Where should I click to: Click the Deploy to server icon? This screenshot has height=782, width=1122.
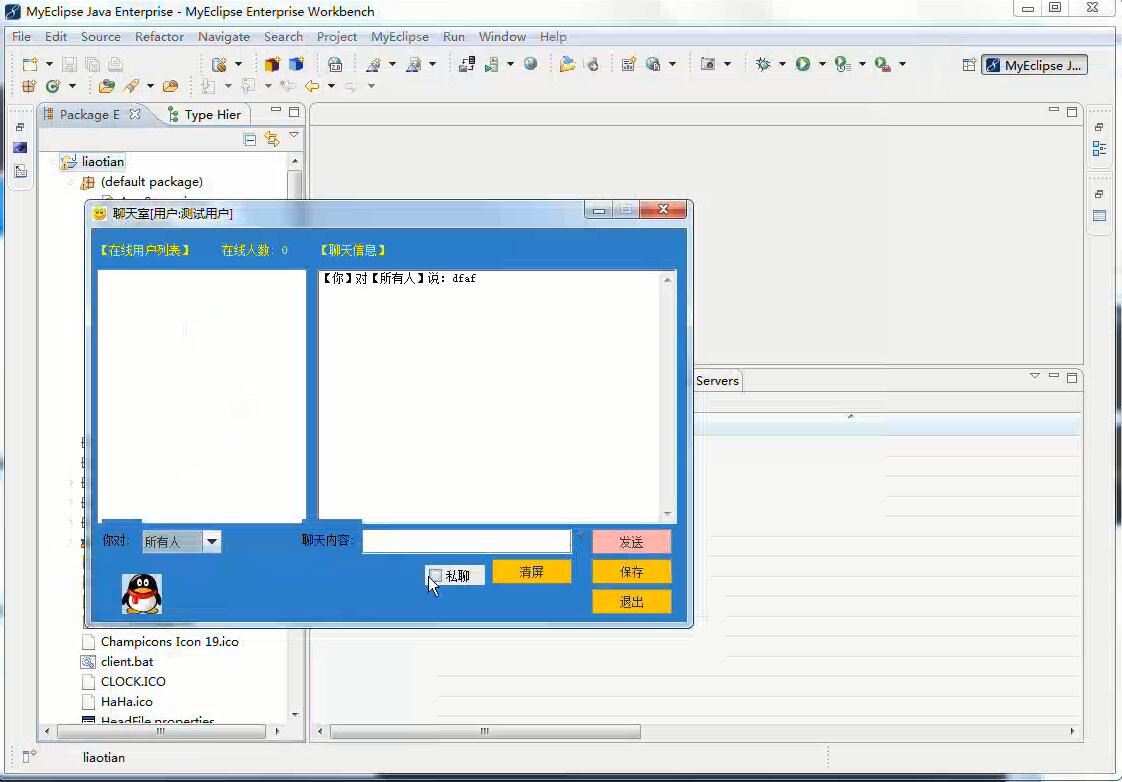pyautogui.click(x=467, y=64)
